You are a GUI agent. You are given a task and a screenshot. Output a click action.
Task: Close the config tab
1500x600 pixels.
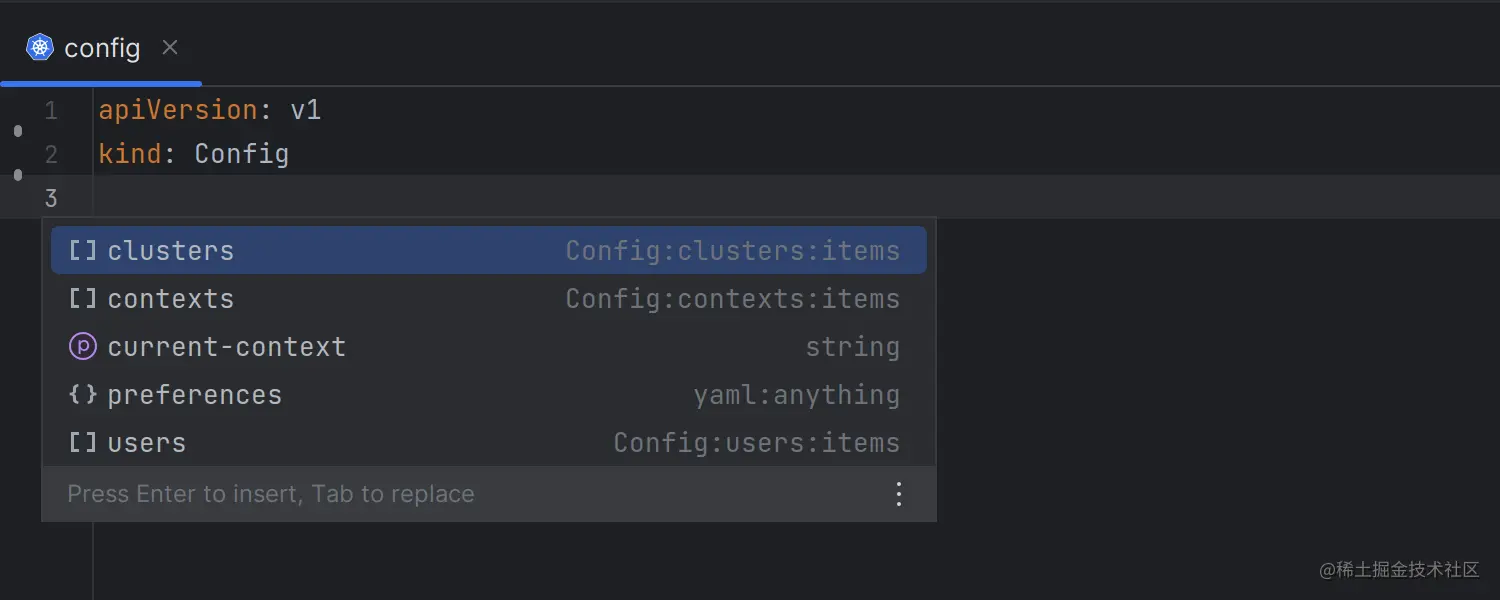click(169, 46)
